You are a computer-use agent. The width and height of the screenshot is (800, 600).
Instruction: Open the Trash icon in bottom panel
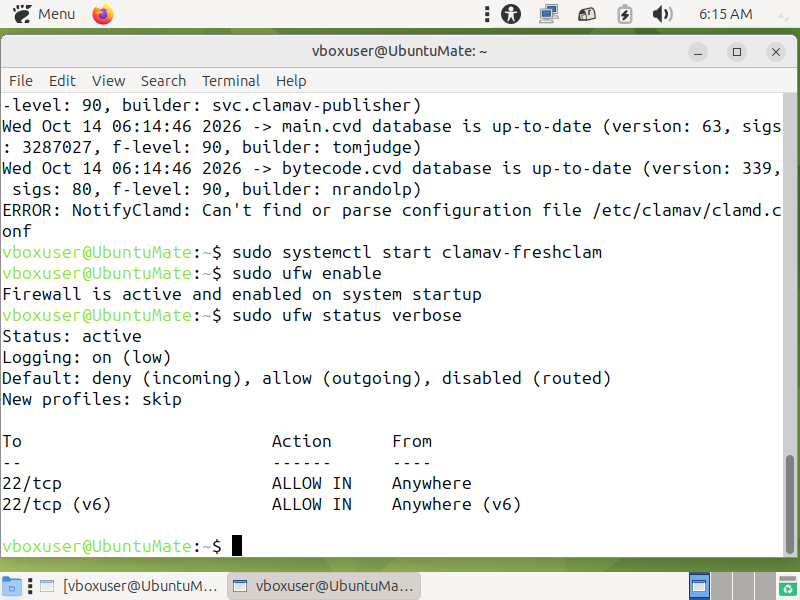point(788,586)
